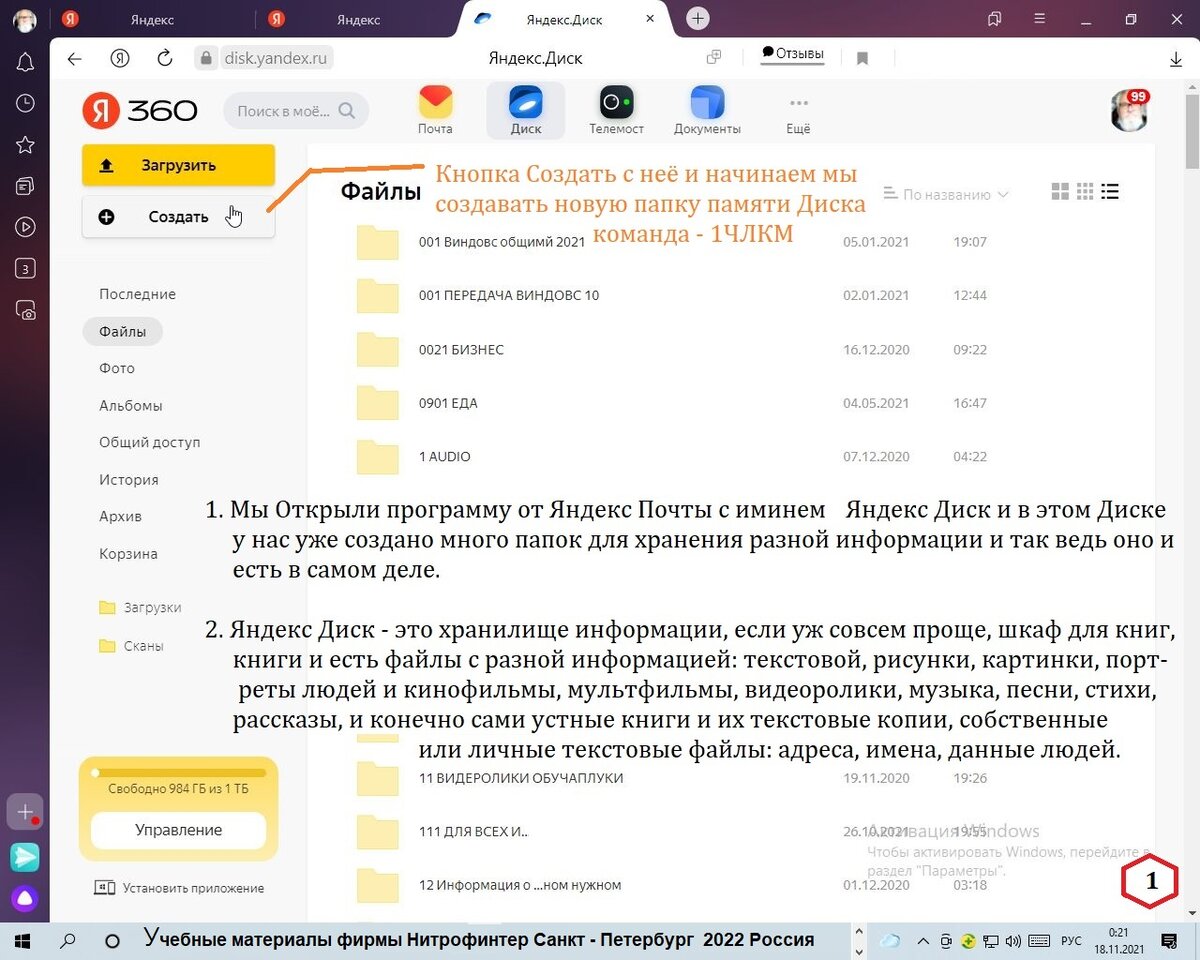The image size is (1200, 960).
Task: Click the РУС language indicator
Action: [x=1070, y=941]
